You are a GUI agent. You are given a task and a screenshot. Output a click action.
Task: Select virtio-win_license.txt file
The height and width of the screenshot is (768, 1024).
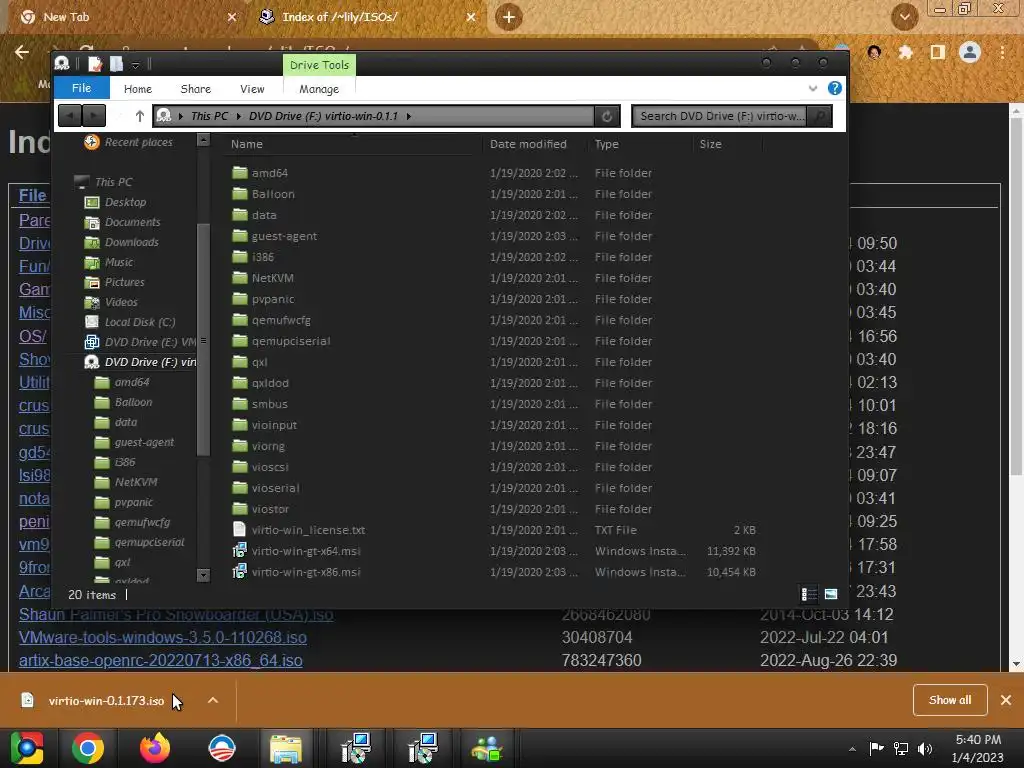coord(308,530)
